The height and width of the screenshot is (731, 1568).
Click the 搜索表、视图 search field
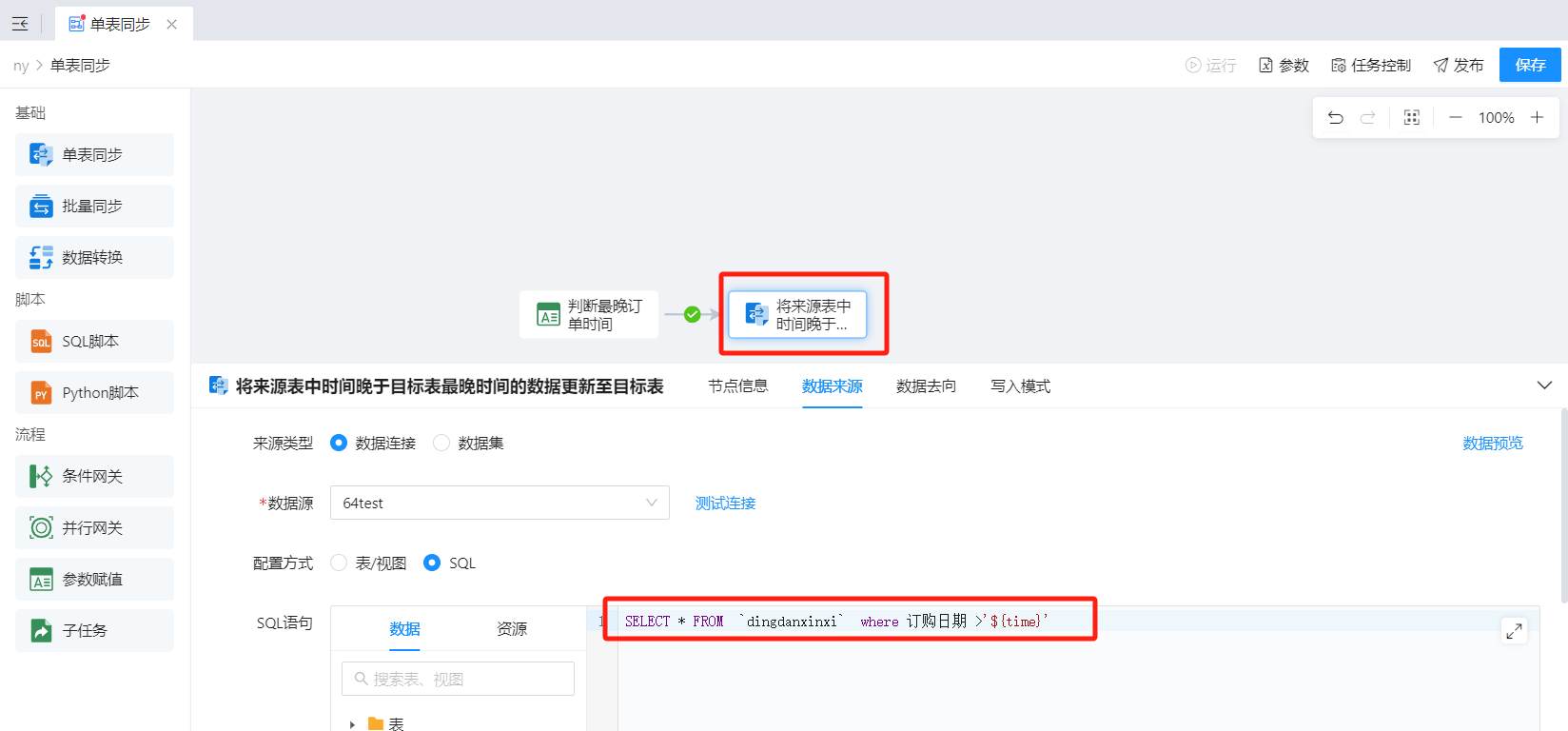[x=459, y=679]
